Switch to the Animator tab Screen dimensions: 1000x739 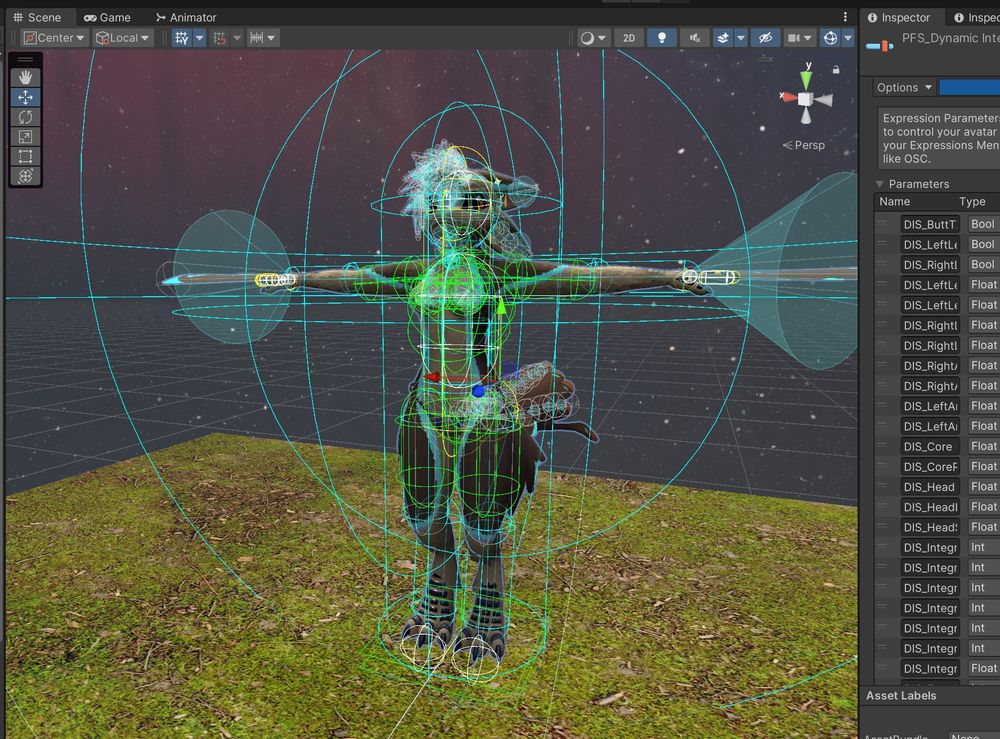coord(186,17)
